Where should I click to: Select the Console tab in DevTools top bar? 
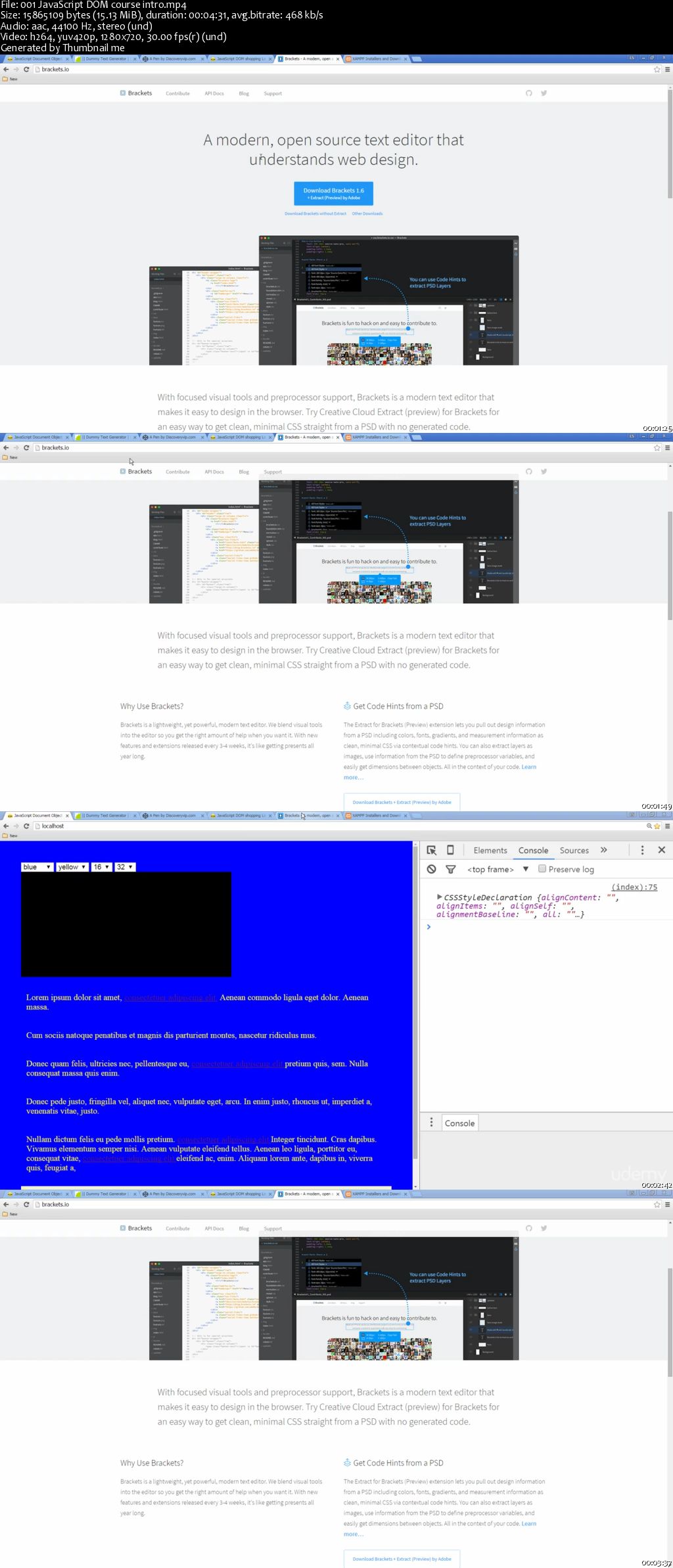click(533, 850)
